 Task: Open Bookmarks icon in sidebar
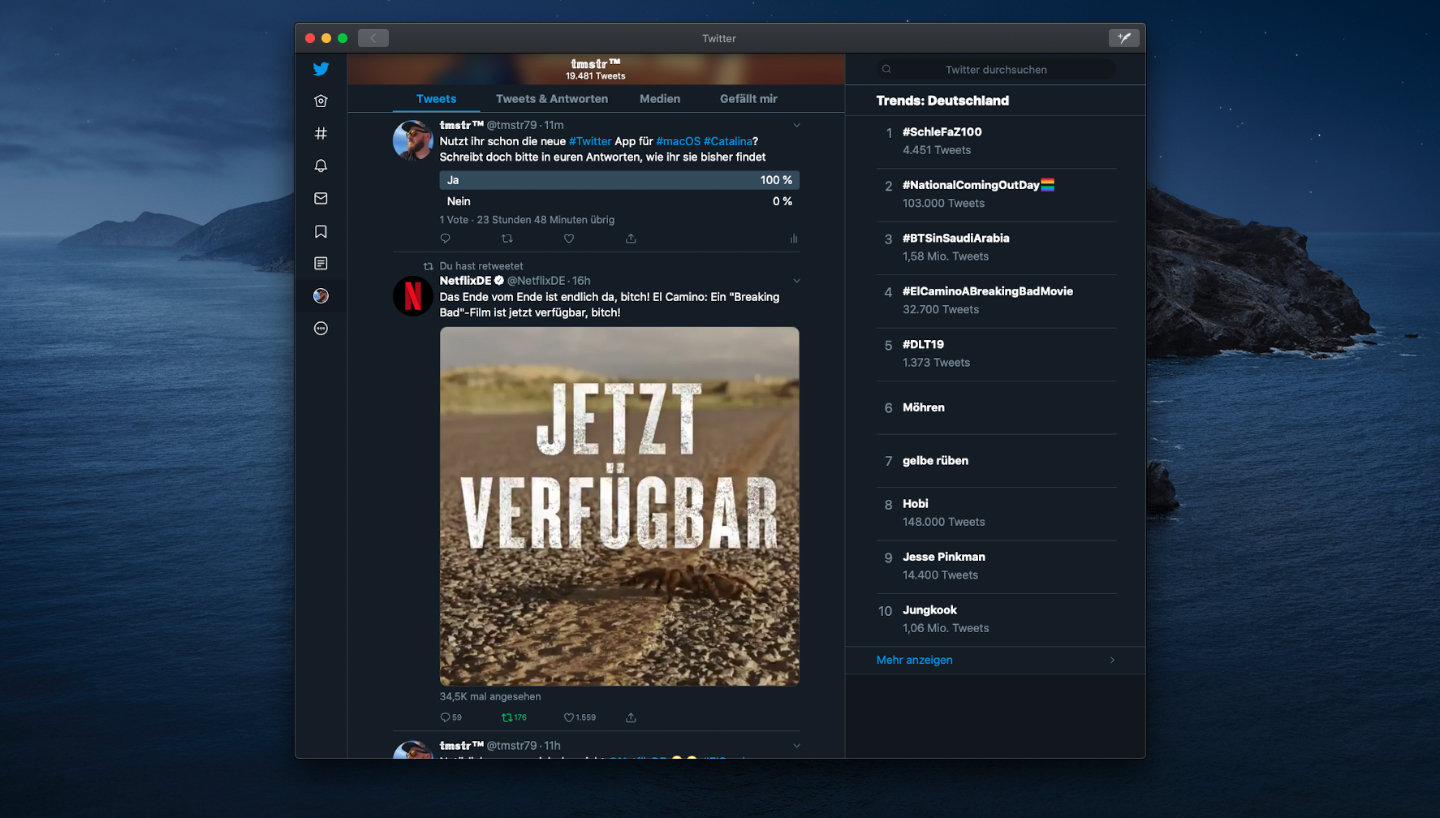click(x=321, y=231)
